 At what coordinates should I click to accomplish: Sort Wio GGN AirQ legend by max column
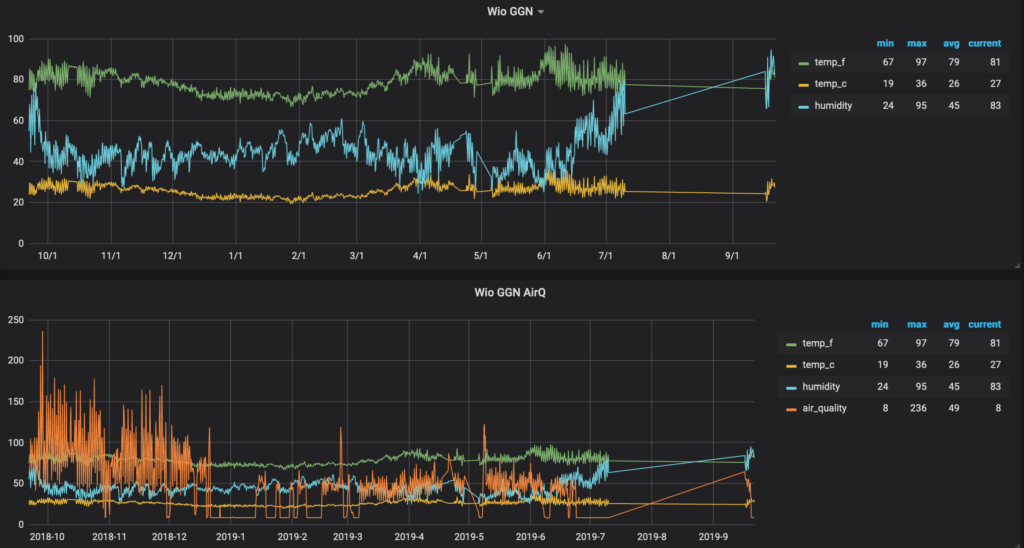coord(915,324)
